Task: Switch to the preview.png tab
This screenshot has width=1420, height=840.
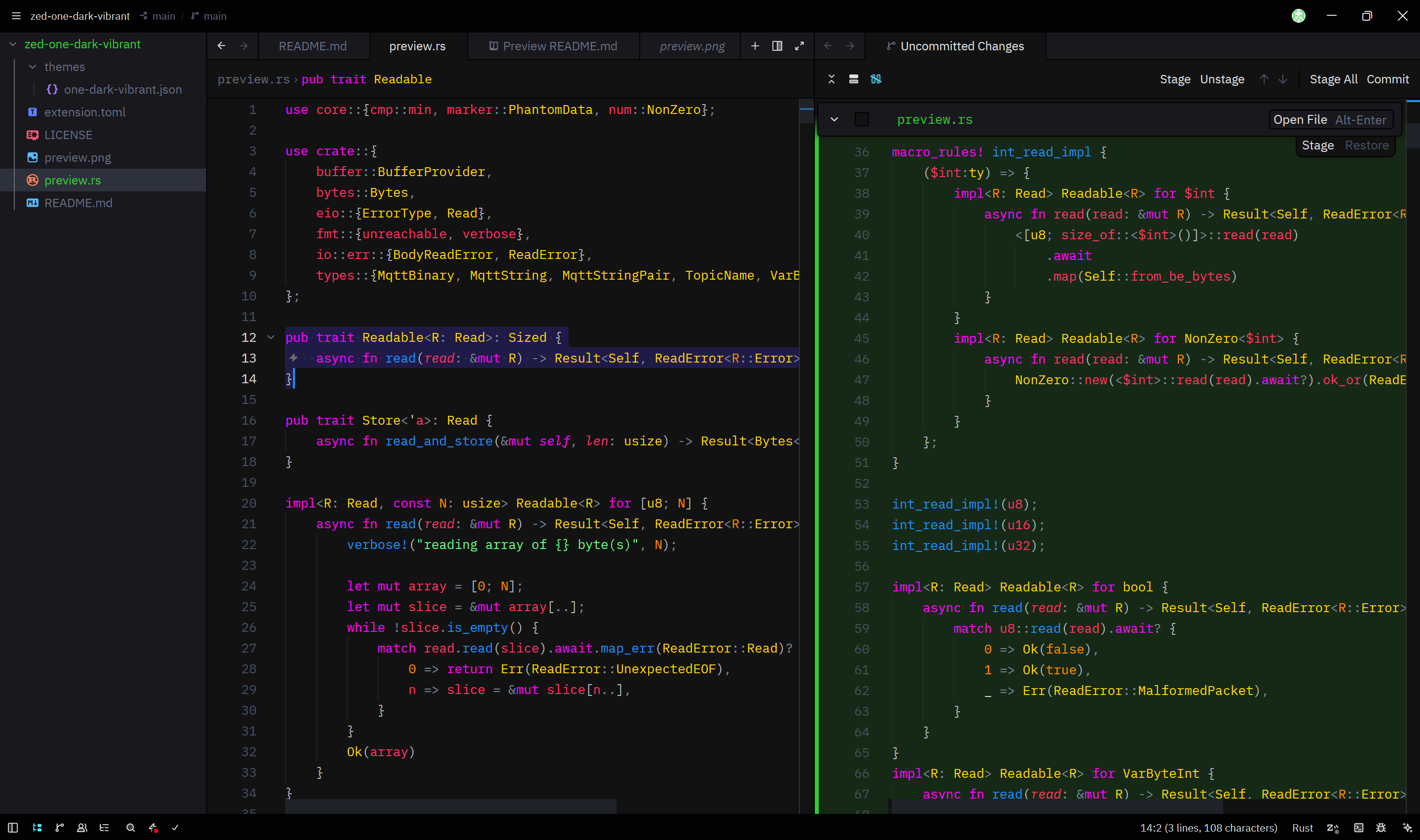Action: (692, 46)
